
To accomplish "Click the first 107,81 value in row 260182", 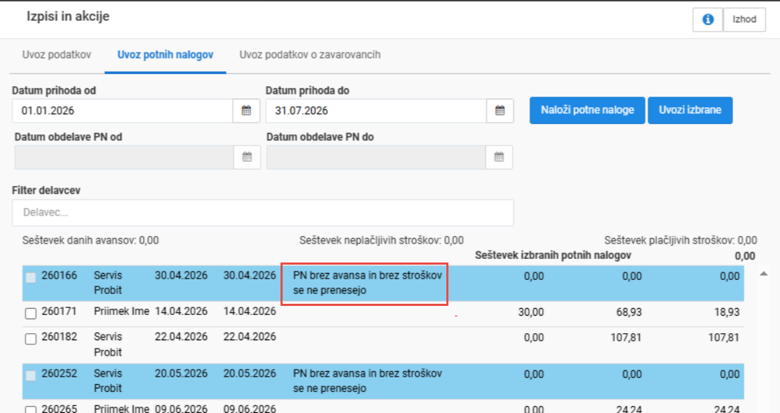I will [x=626, y=338].
